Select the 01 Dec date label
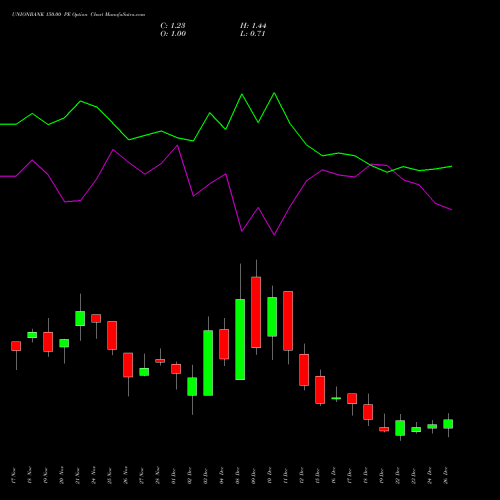500x500 pixels. click(174, 475)
